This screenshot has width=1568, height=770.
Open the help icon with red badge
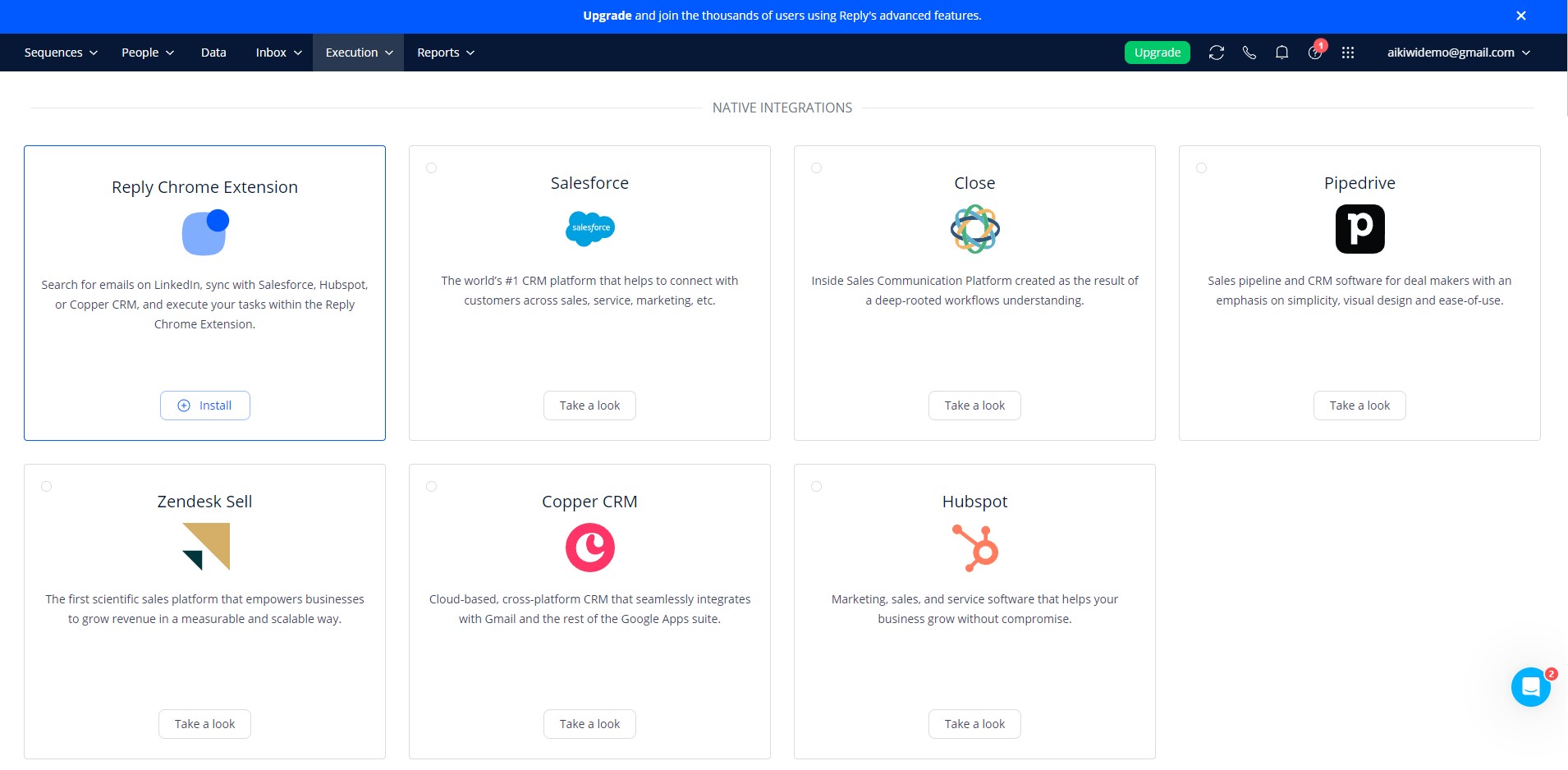pos(1316,51)
